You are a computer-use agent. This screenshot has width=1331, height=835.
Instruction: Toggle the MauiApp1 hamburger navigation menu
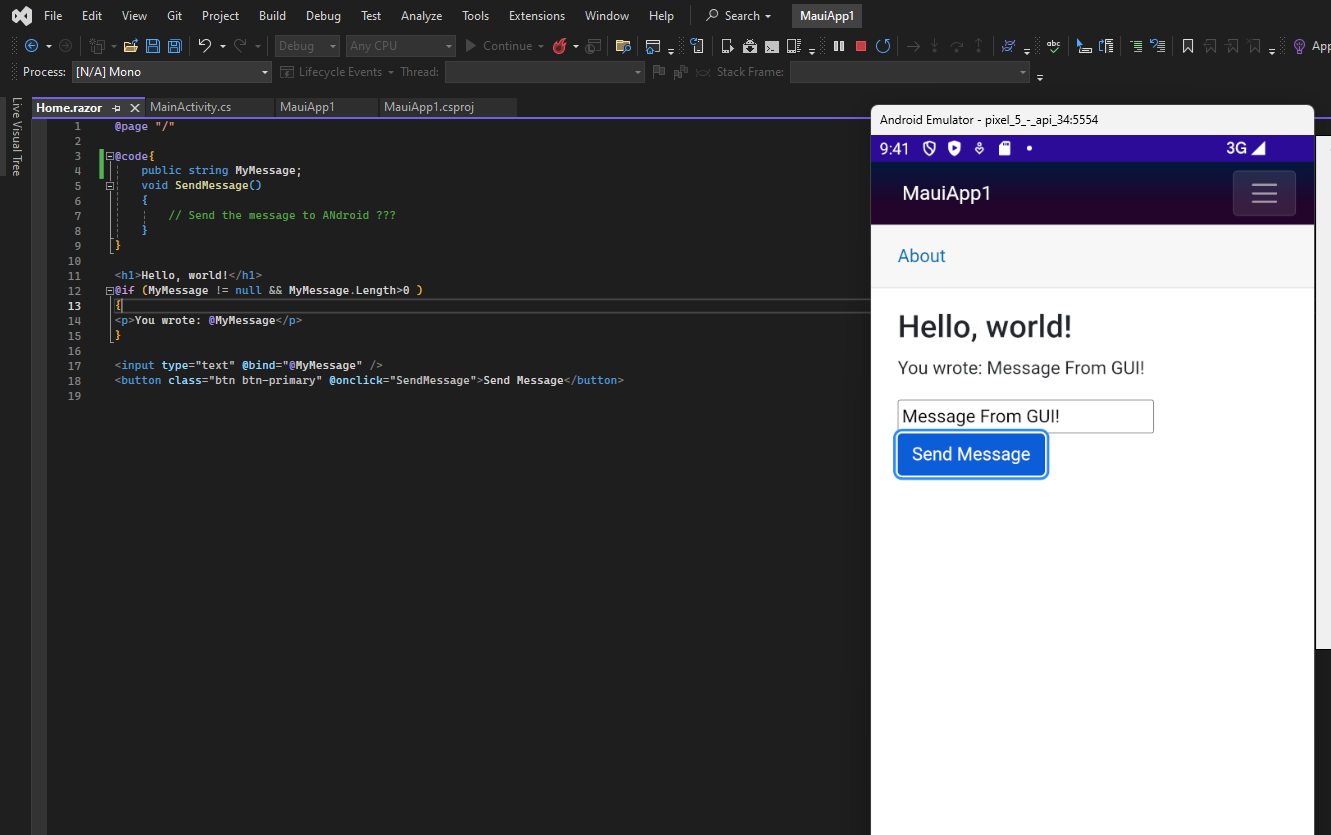click(1264, 193)
